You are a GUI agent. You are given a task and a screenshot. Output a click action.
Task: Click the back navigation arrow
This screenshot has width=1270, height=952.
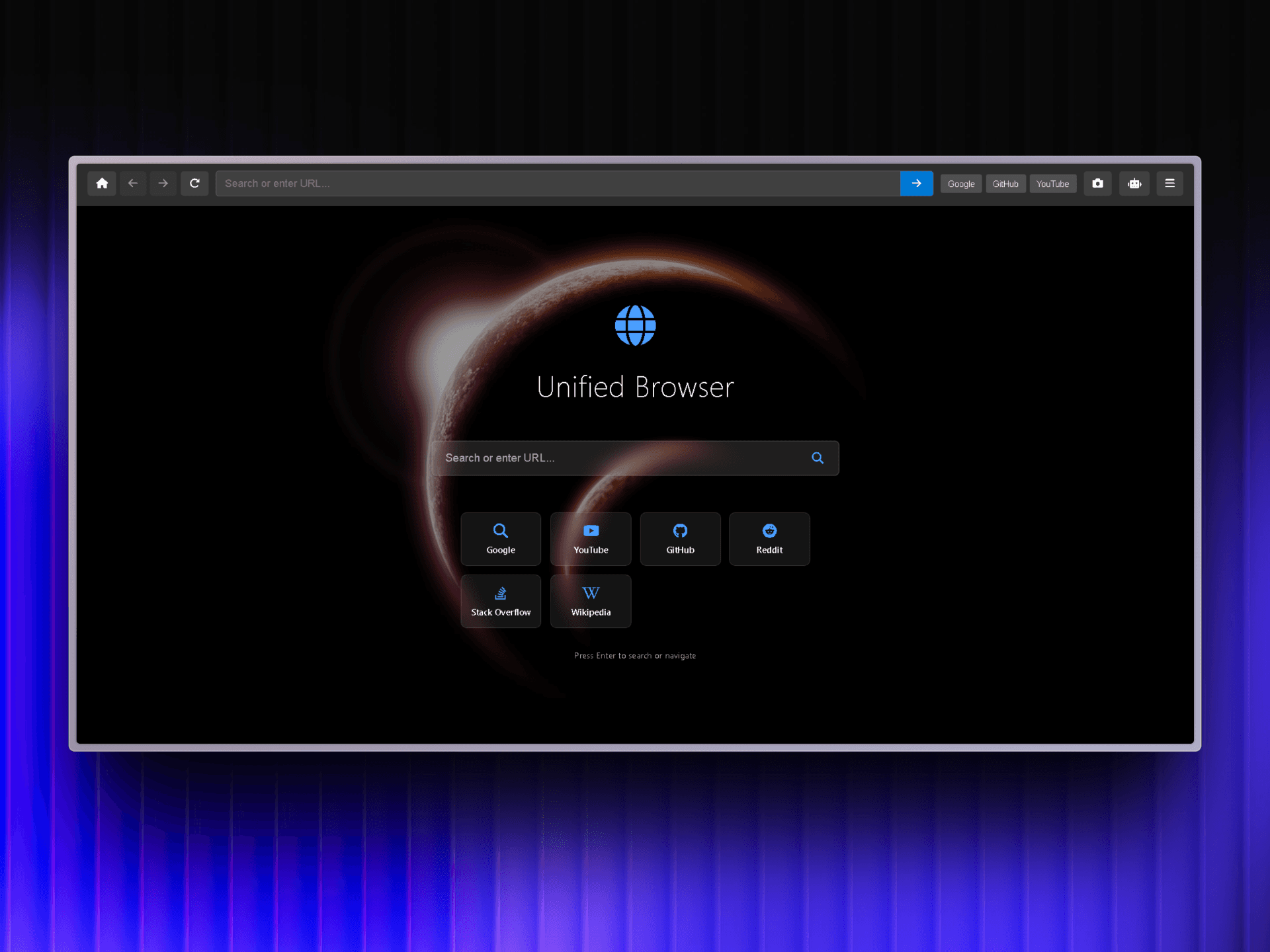point(133,183)
